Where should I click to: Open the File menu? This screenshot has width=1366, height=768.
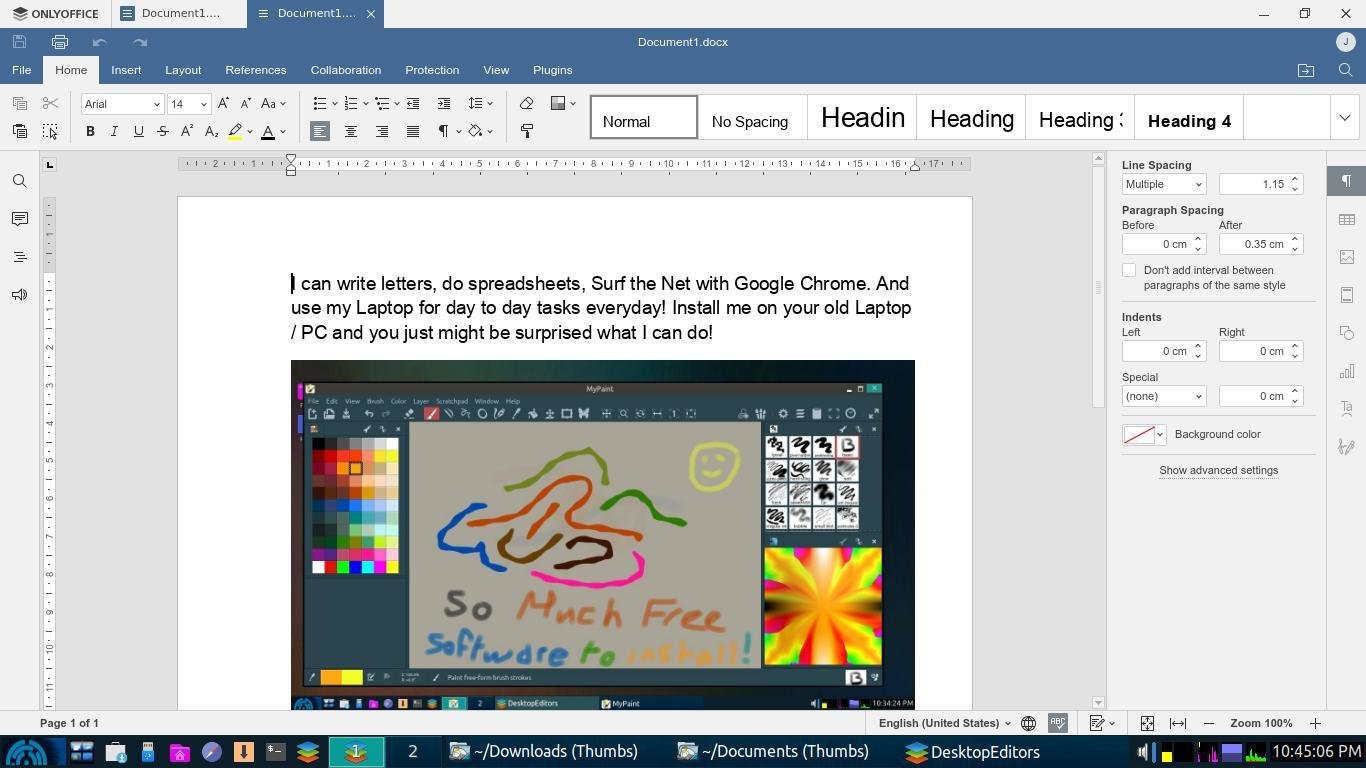tap(21, 70)
